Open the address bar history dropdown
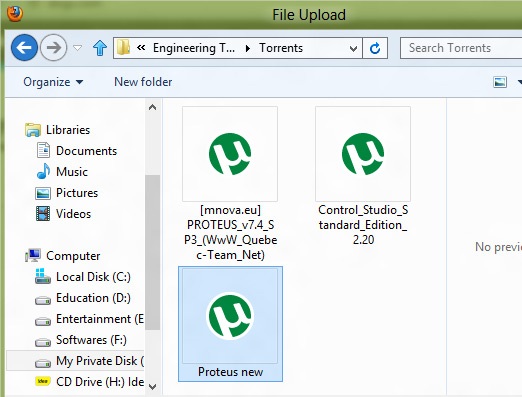The height and width of the screenshot is (397, 522). coord(353,49)
